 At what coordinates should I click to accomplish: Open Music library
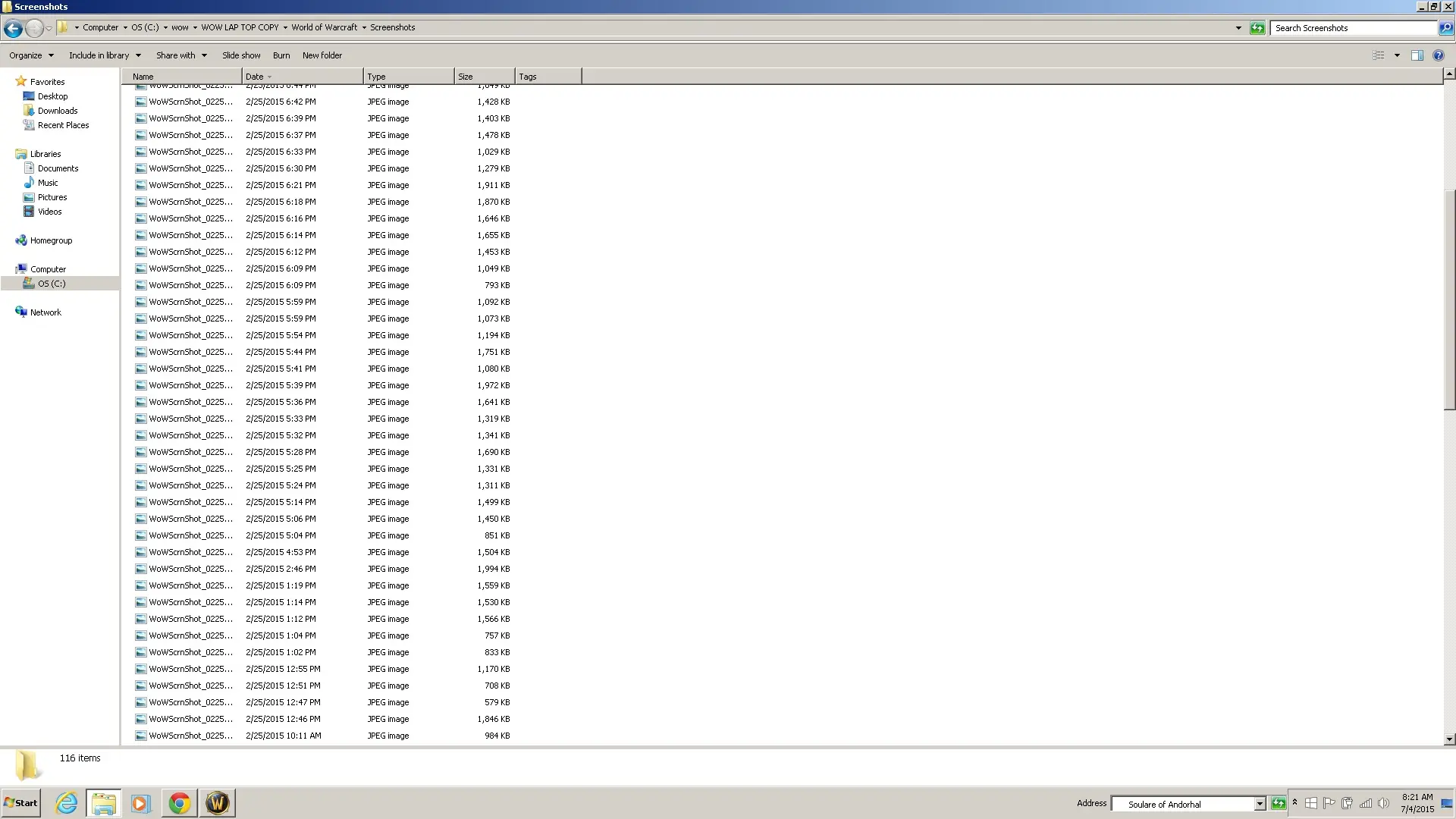48,183
